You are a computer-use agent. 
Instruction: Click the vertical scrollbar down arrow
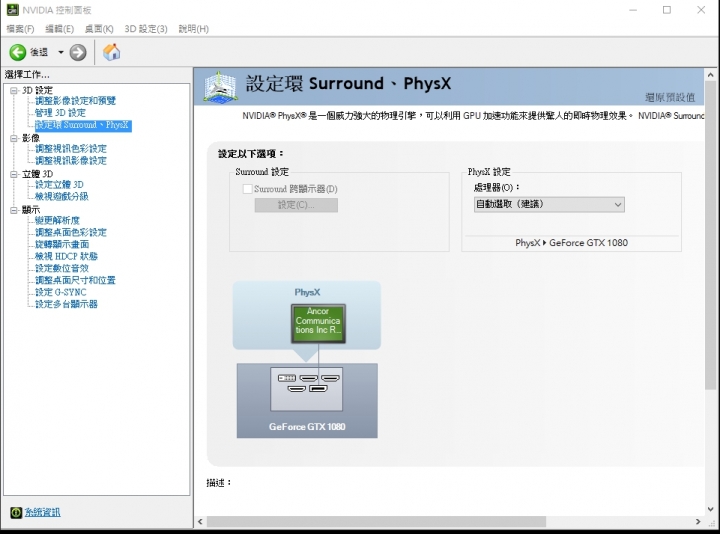(x=710, y=509)
